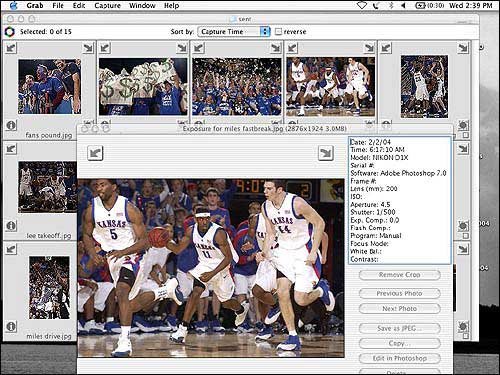Rotate the dollar-sign banner thumbnail clockwise
The image size is (500, 375).
pos(182,48)
